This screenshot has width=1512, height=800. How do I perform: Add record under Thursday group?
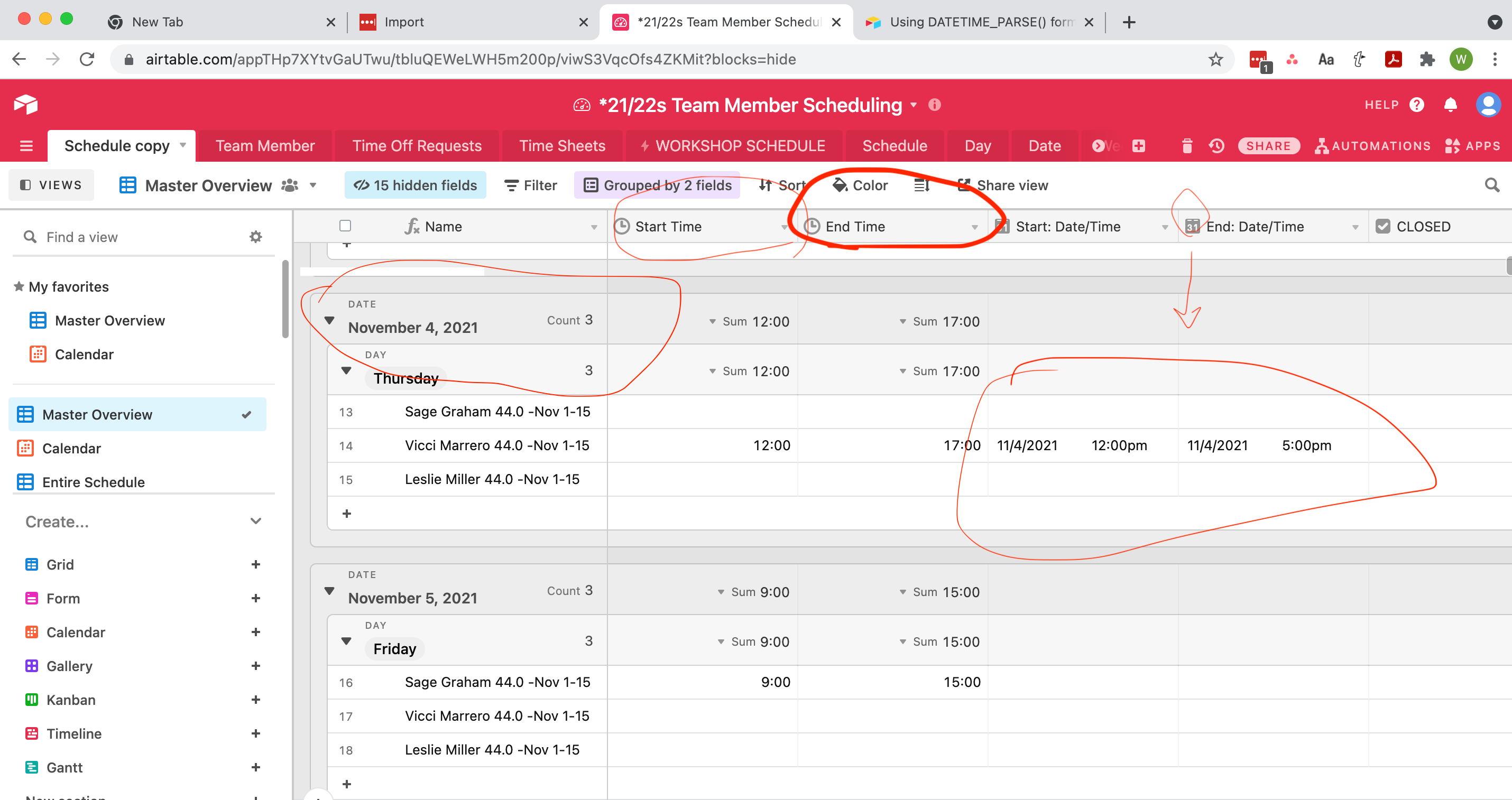(x=347, y=514)
